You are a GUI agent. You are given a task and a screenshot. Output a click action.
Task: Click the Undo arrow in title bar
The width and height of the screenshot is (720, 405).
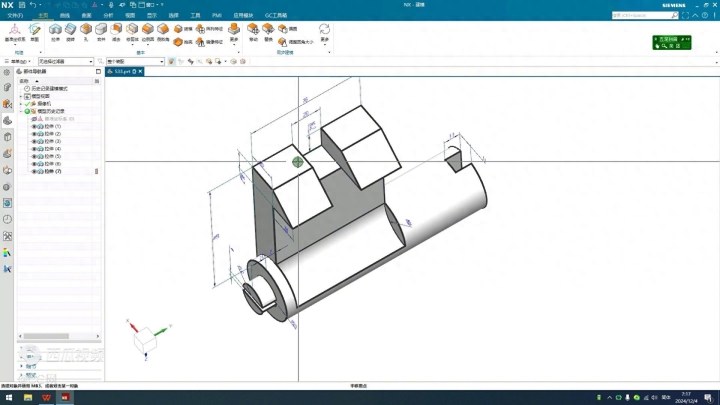tap(33, 5)
